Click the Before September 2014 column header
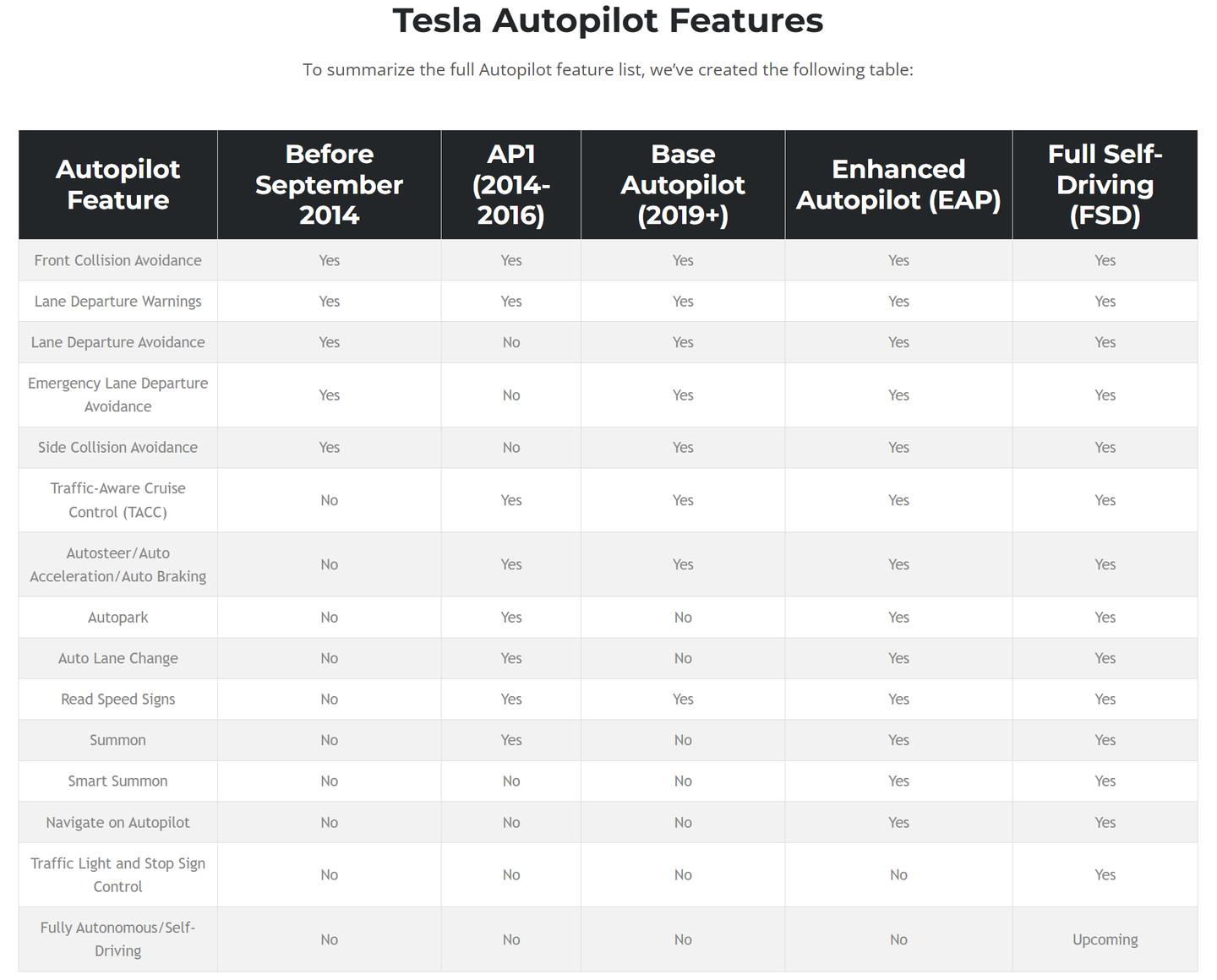This screenshot has width=1217, height=980. click(x=329, y=184)
